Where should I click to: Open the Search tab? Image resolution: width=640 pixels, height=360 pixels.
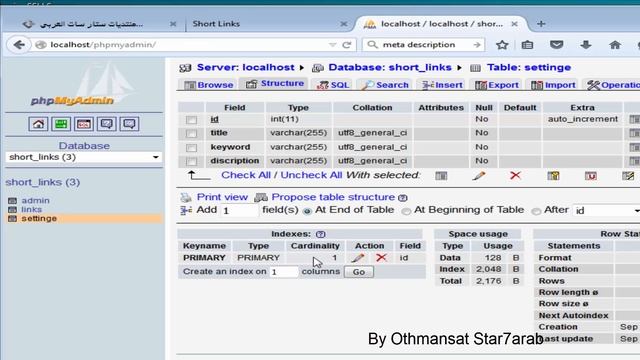(x=385, y=85)
